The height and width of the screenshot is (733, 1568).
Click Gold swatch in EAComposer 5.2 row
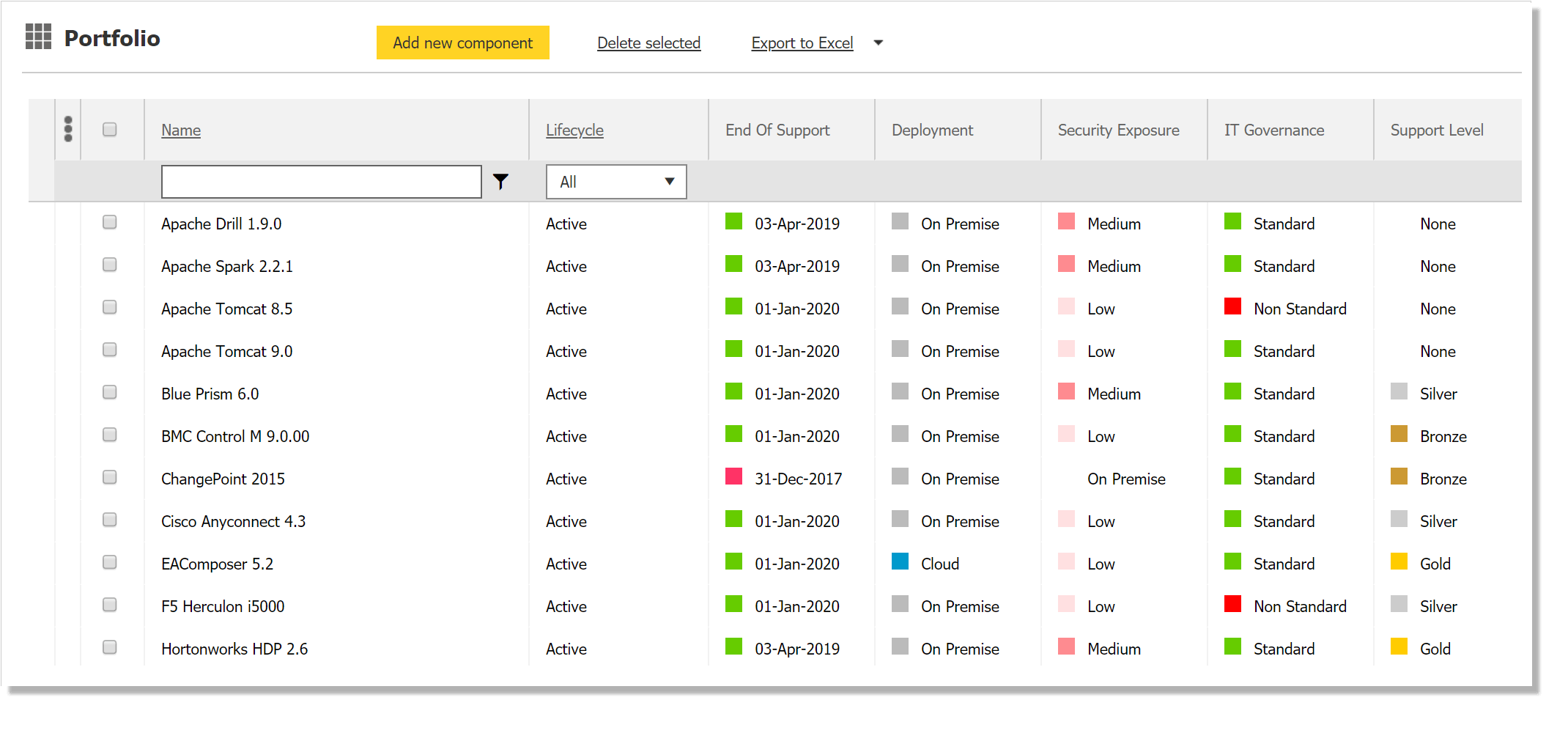tap(1399, 561)
